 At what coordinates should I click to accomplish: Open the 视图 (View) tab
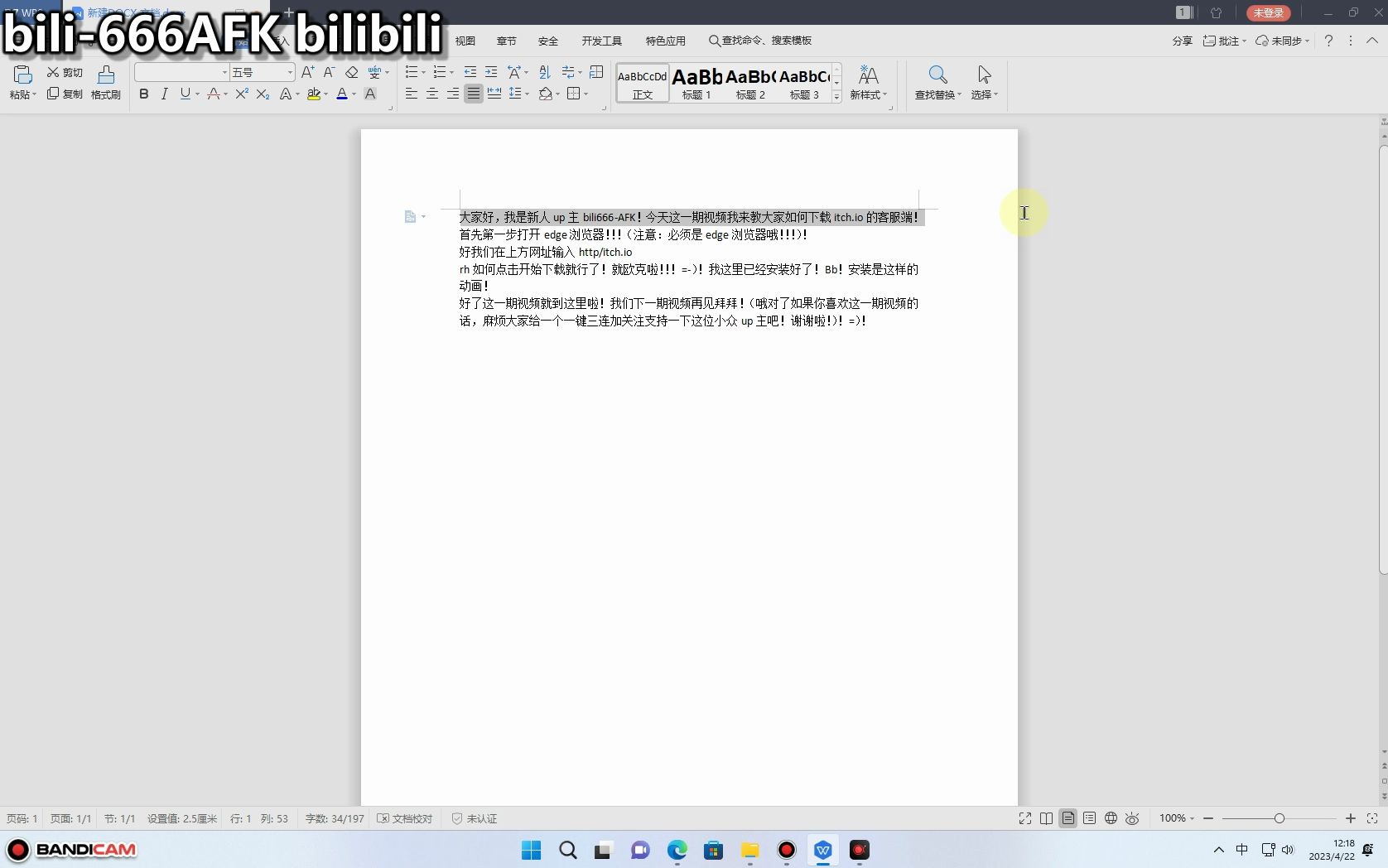pos(465,41)
